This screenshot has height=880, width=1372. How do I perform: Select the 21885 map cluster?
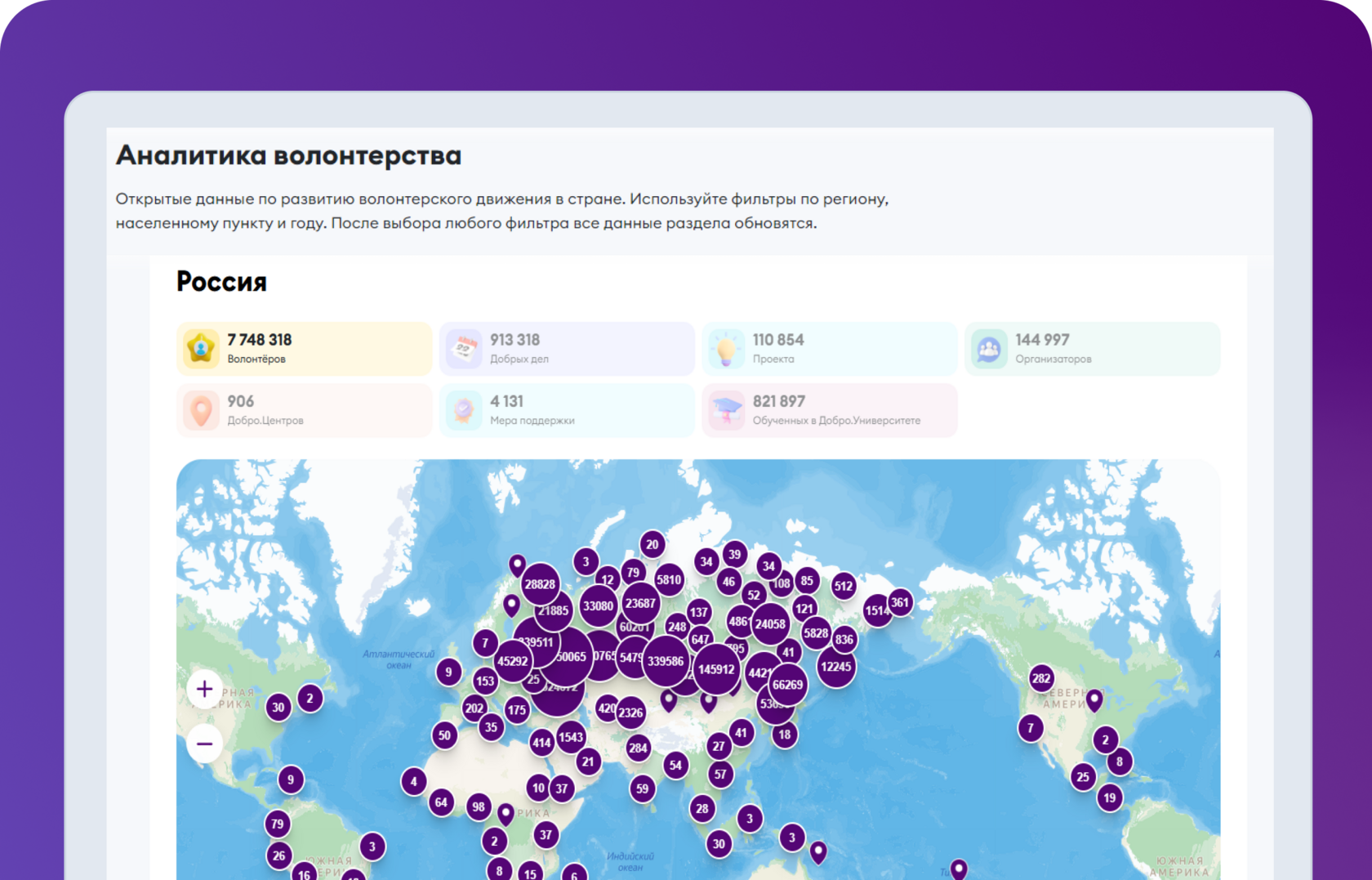pos(553,610)
